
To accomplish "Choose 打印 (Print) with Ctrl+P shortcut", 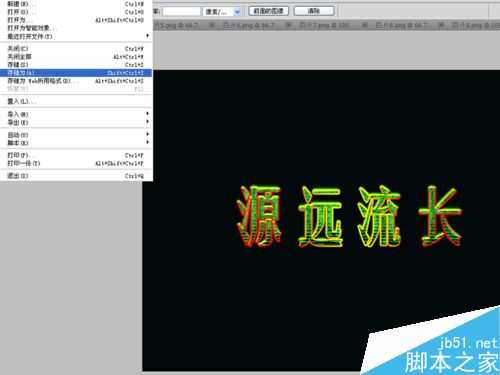I will click(76, 155).
